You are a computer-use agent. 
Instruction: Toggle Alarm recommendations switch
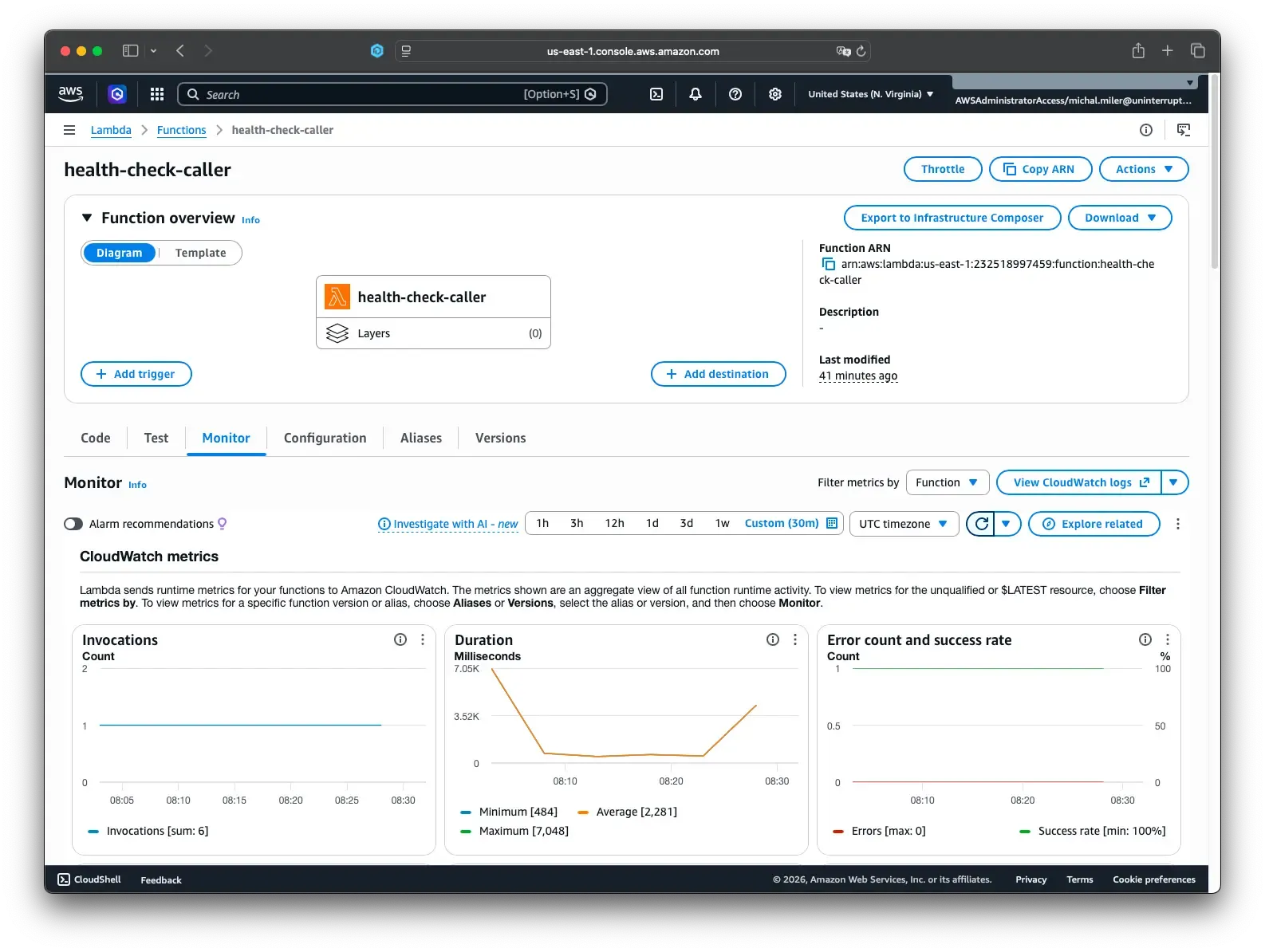(x=73, y=524)
